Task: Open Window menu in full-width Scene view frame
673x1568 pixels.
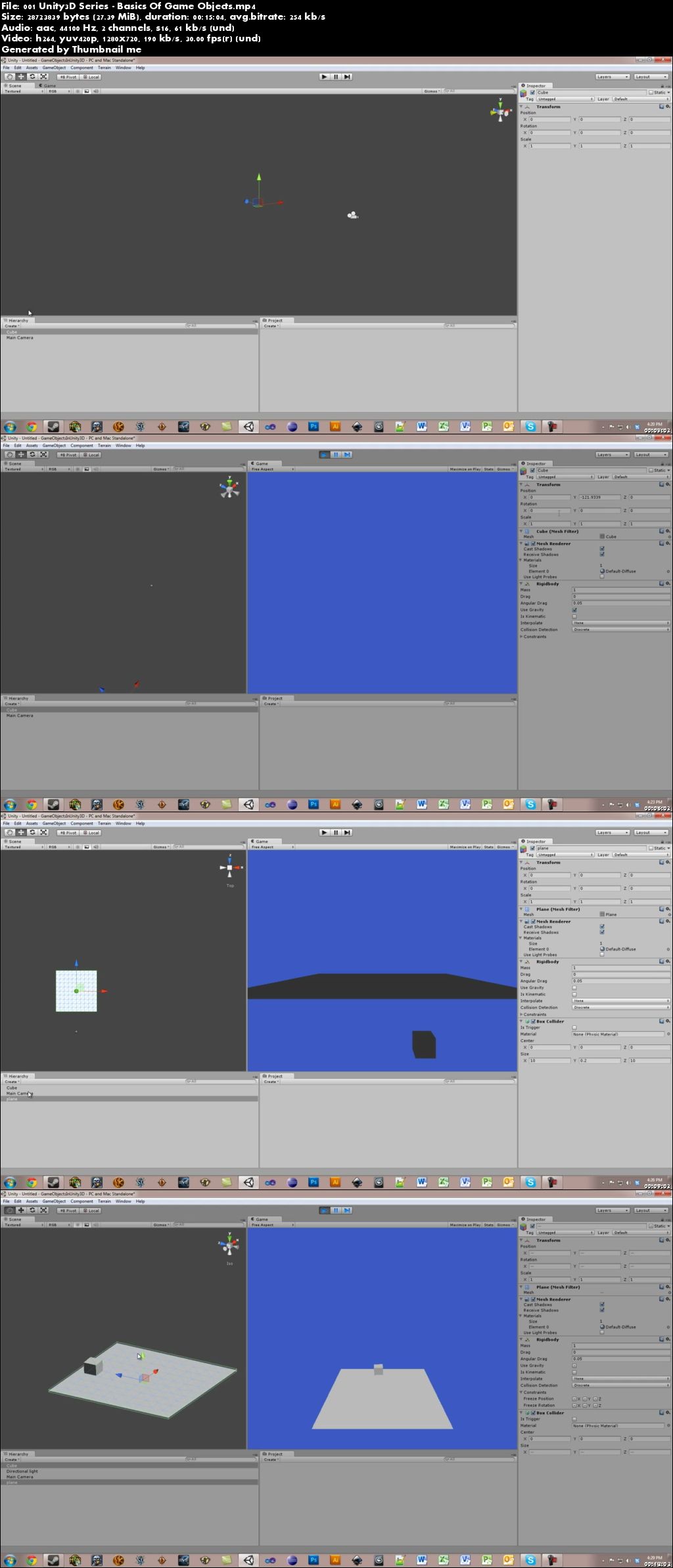Action: [123, 68]
